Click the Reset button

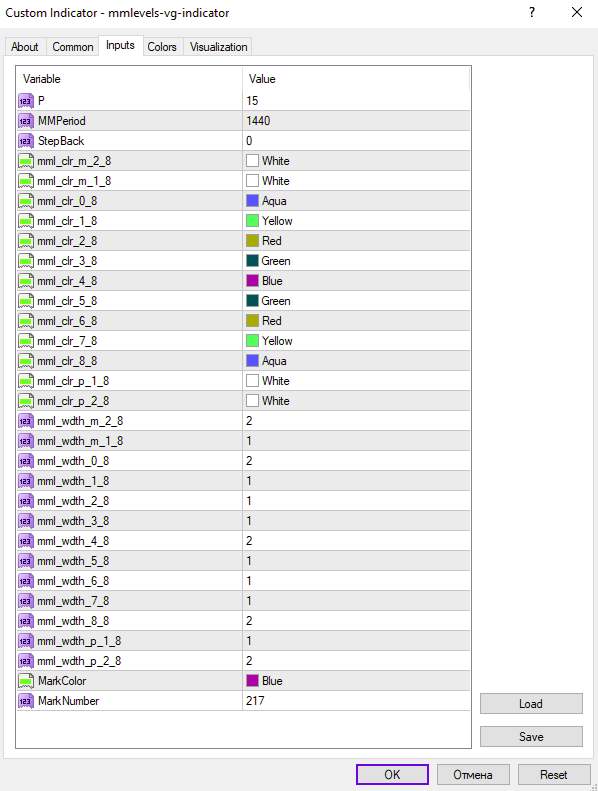click(554, 774)
